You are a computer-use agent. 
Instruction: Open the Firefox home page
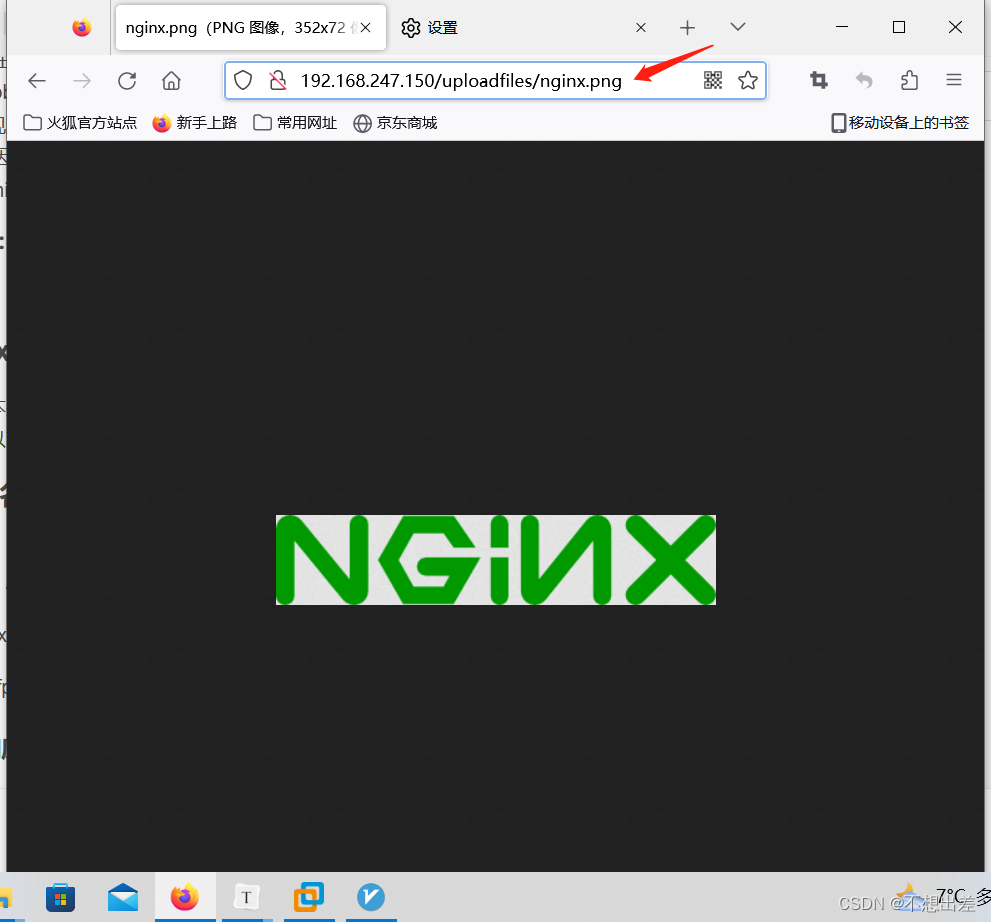coord(171,81)
